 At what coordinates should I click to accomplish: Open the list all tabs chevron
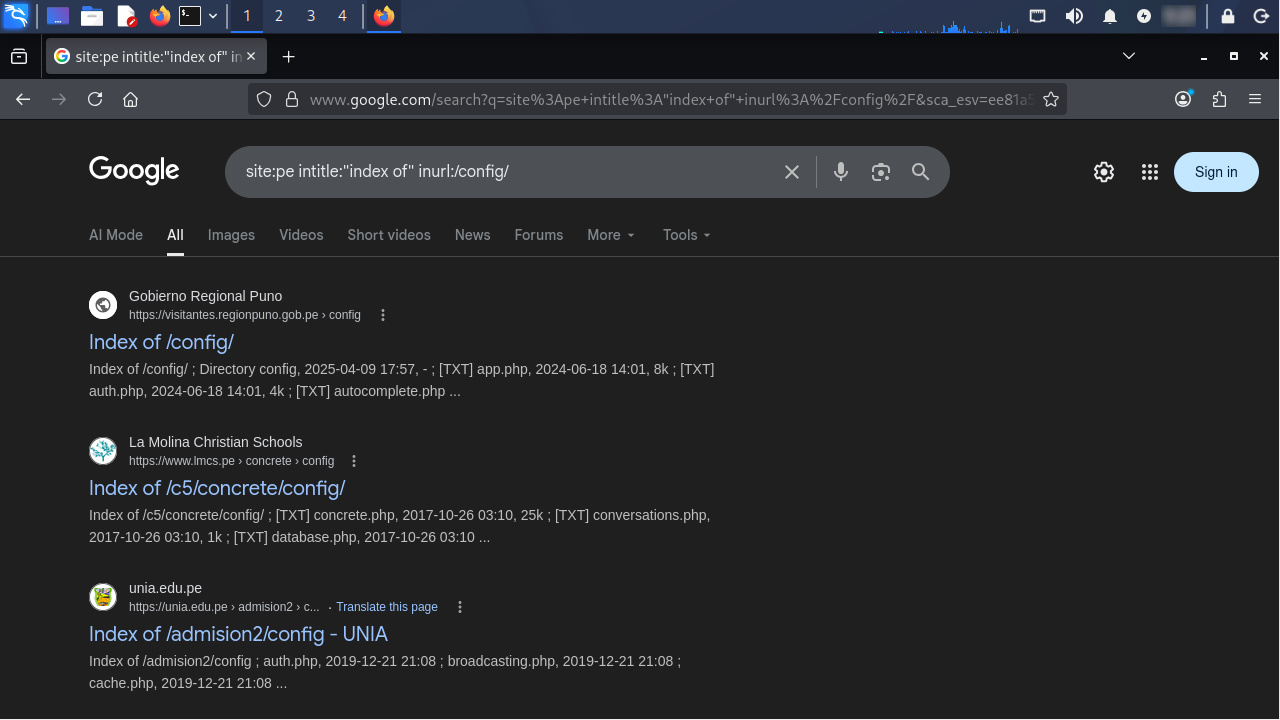pos(1128,56)
